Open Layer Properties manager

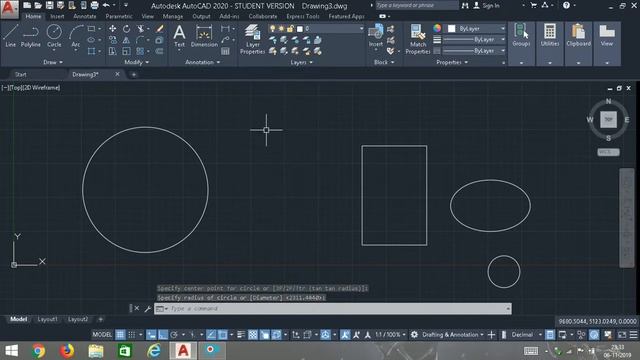coord(252,39)
